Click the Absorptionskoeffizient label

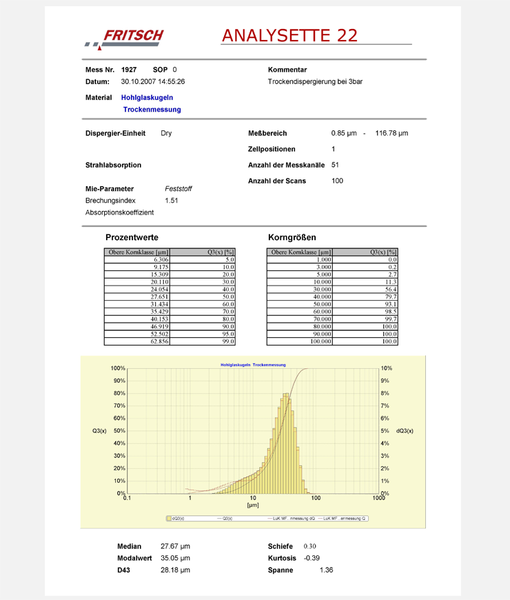[x=120, y=212]
